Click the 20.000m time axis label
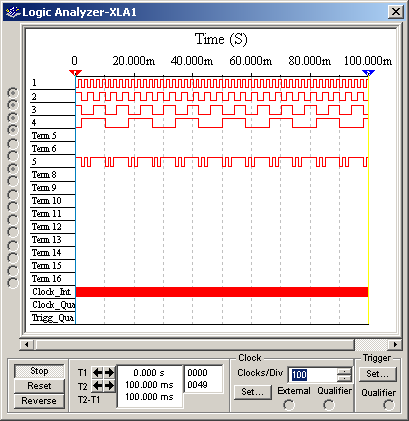 coord(133,61)
